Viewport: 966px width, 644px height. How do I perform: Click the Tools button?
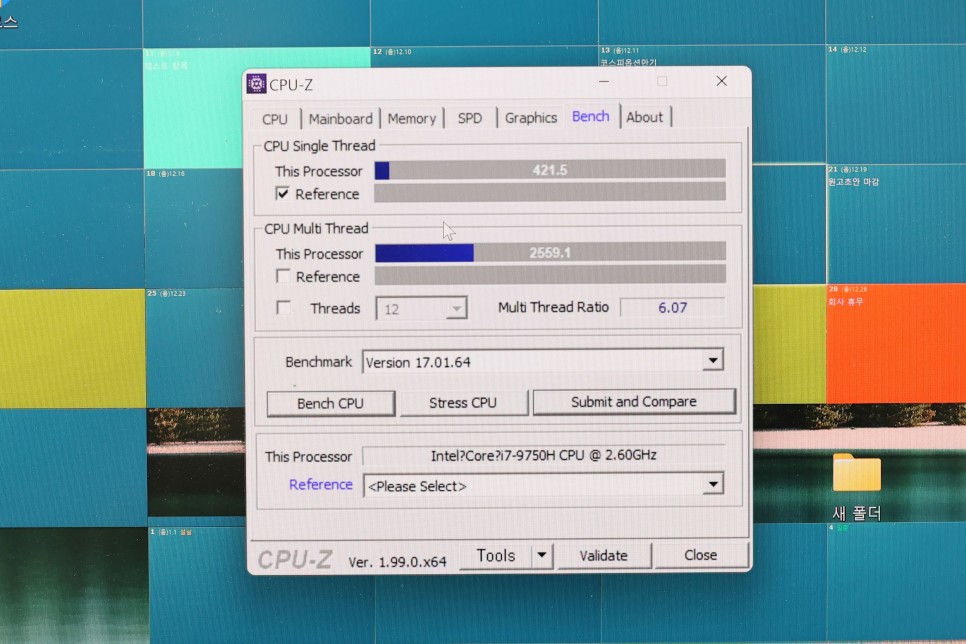(x=496, y=556)
